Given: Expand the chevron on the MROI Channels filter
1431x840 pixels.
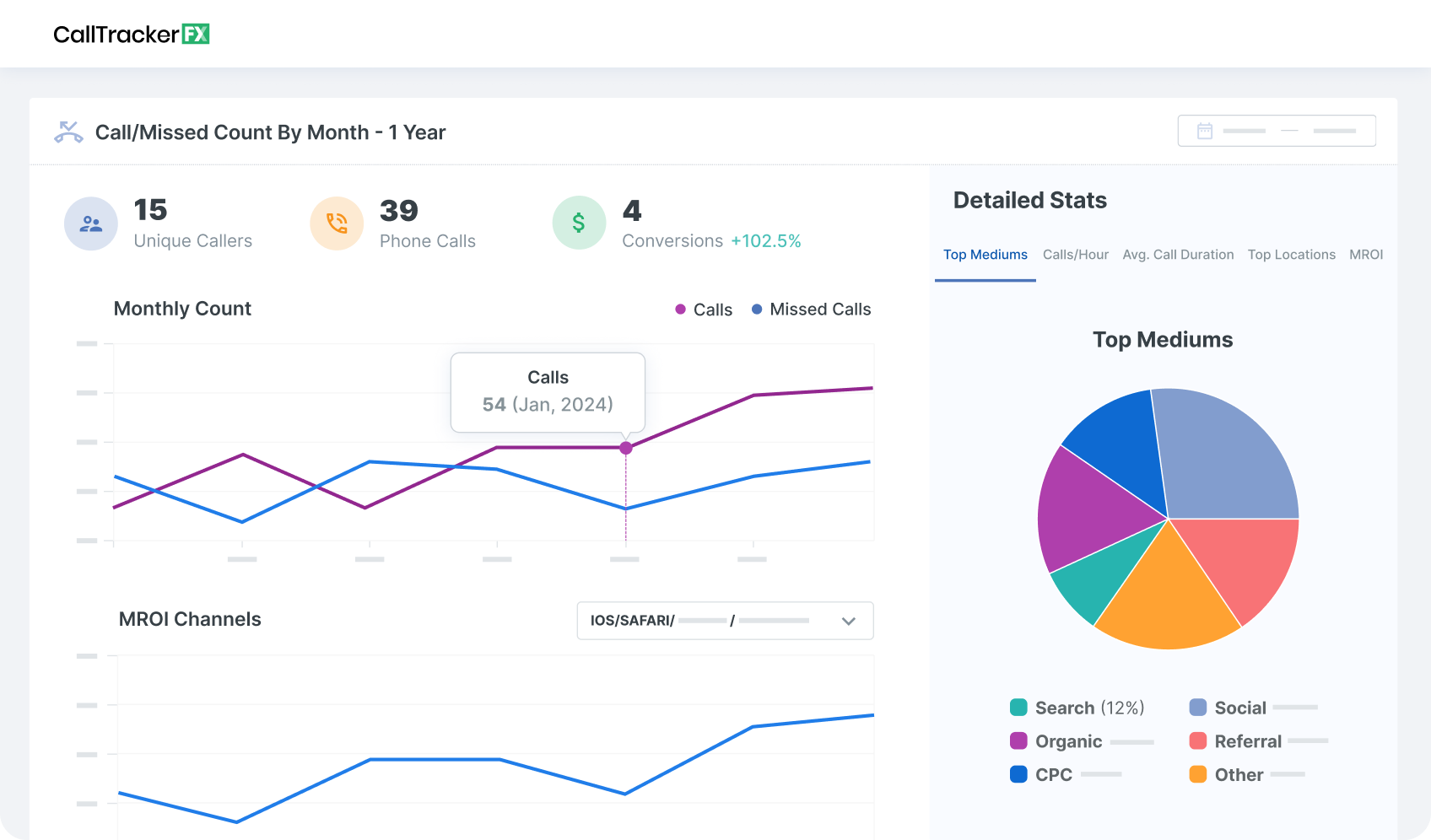Looking at the screenshot, I should tap(849, 621).
